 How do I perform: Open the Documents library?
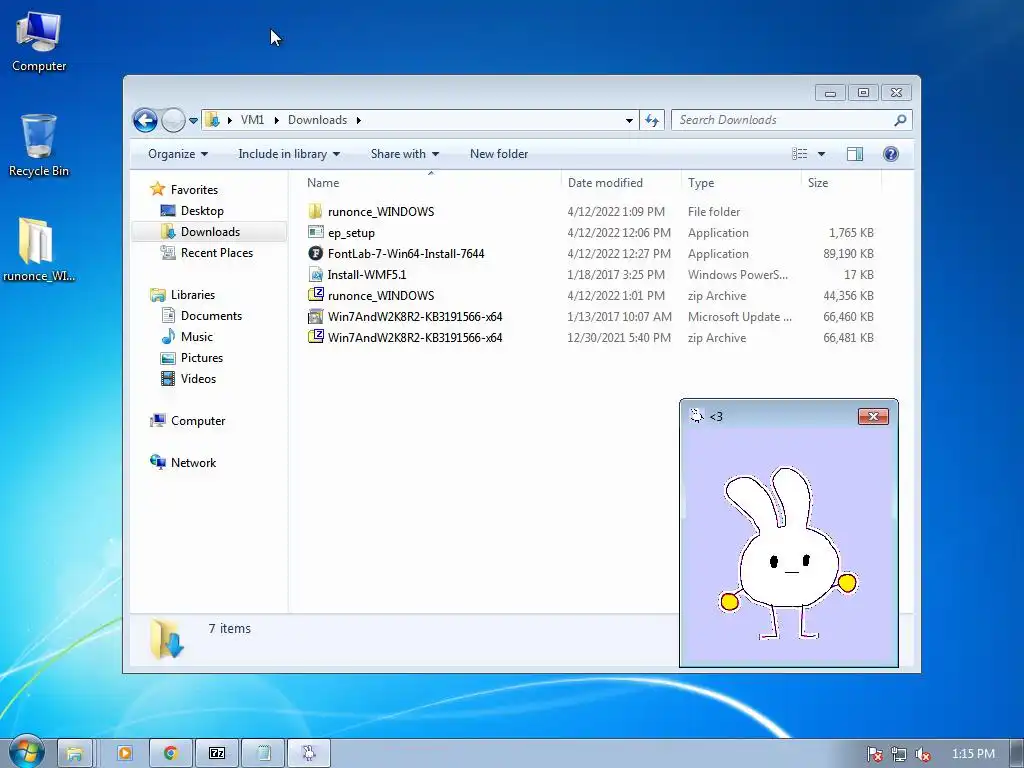pyautogui.click(x=211, y=316)
